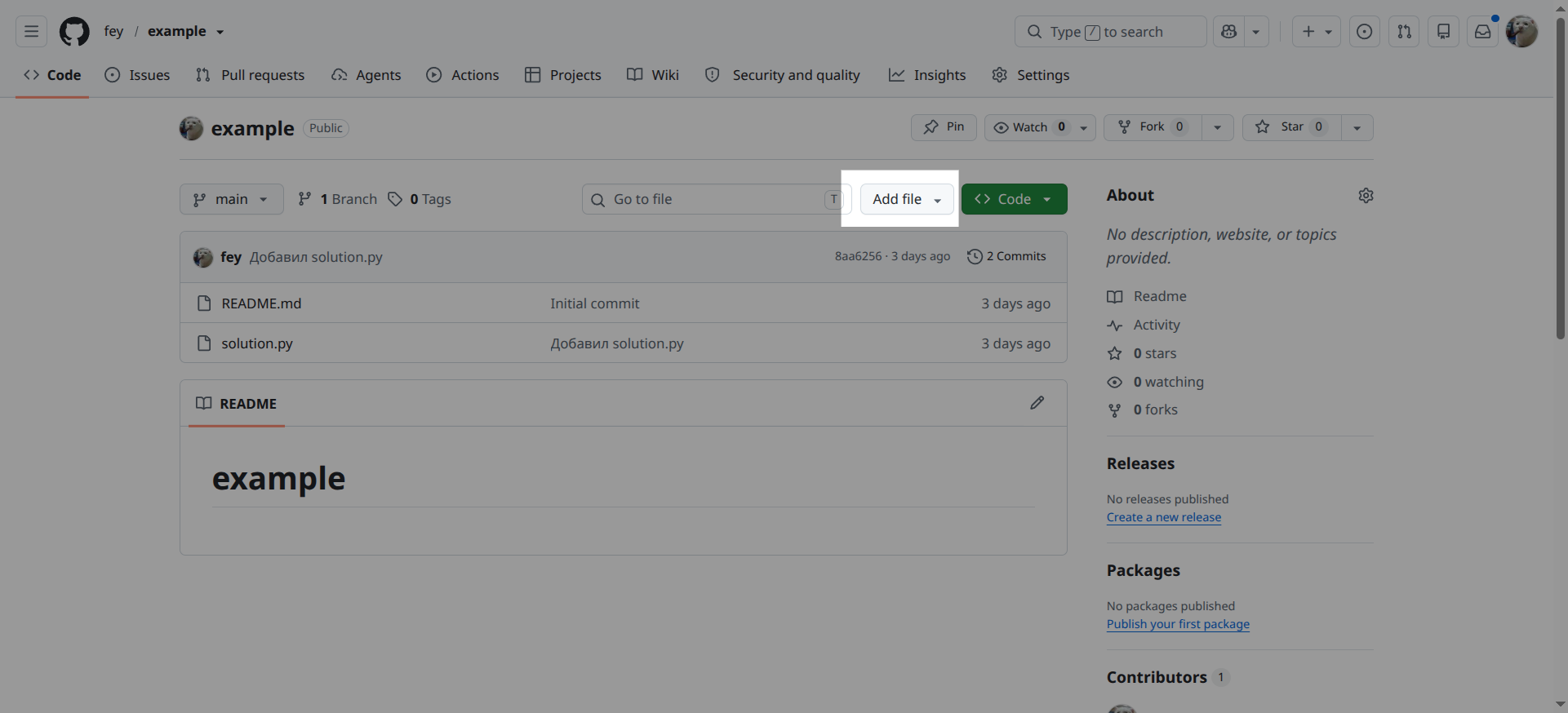Viewport: 1568px width, 713px height.
Task: Click the Packages heading link
Action: 1144,570
